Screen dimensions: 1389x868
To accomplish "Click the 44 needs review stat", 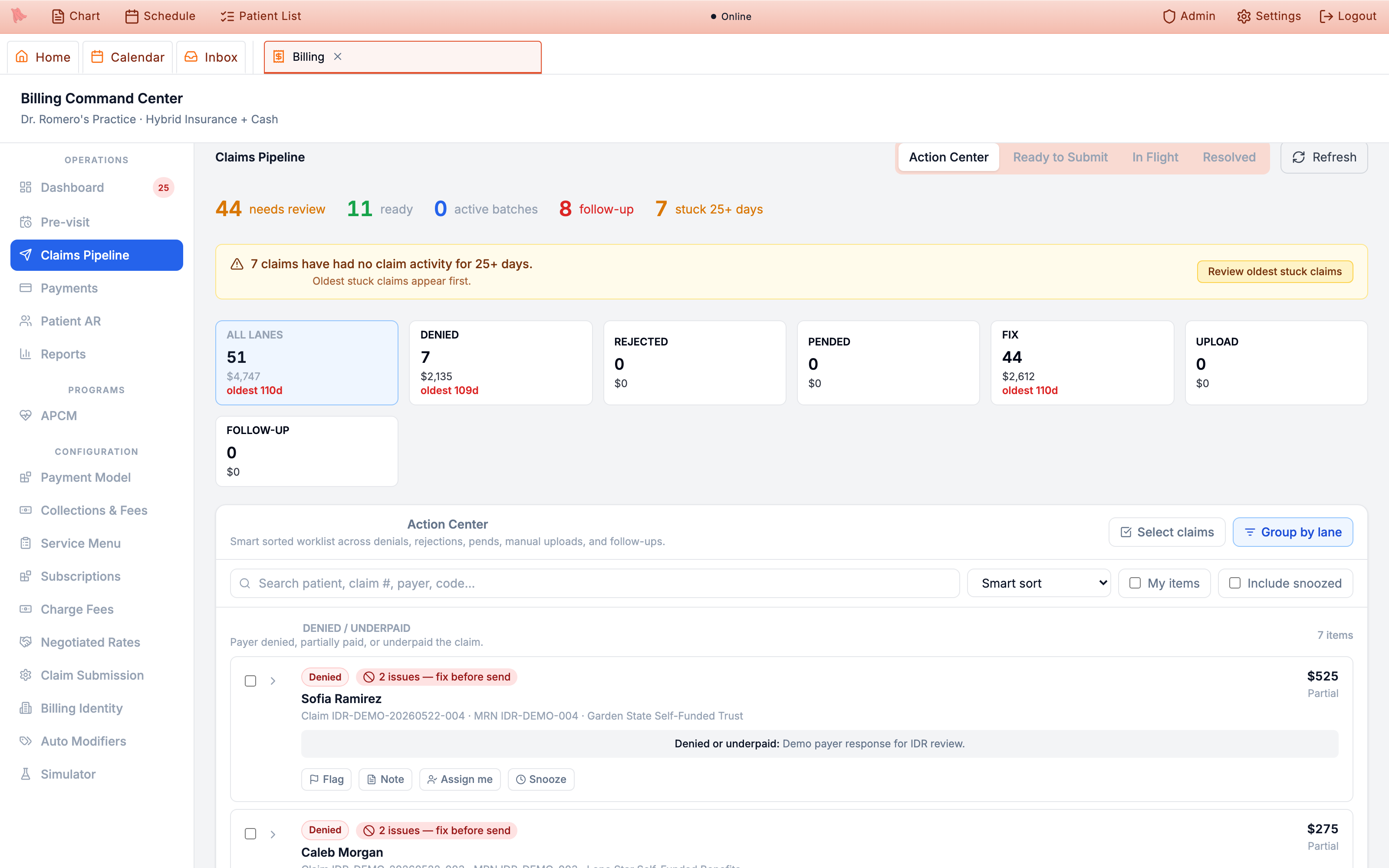I will [x=270, y=209].
